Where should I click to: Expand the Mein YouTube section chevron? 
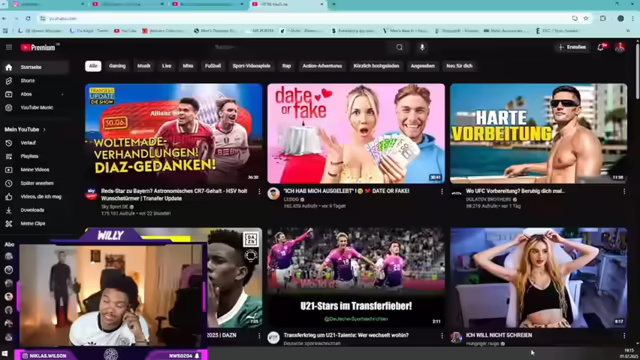[x=44, y=130]
